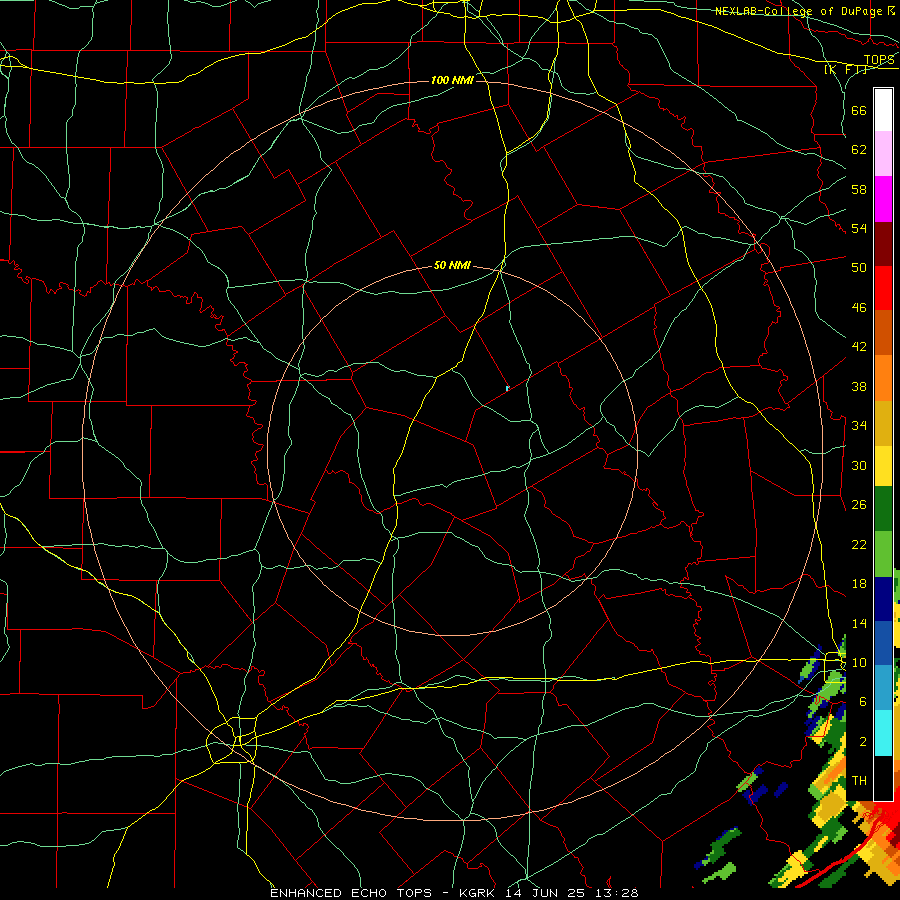Screen dimensions: 900x900
Task: Click the navy blue legend swatch
Action: tap(883, 599)
